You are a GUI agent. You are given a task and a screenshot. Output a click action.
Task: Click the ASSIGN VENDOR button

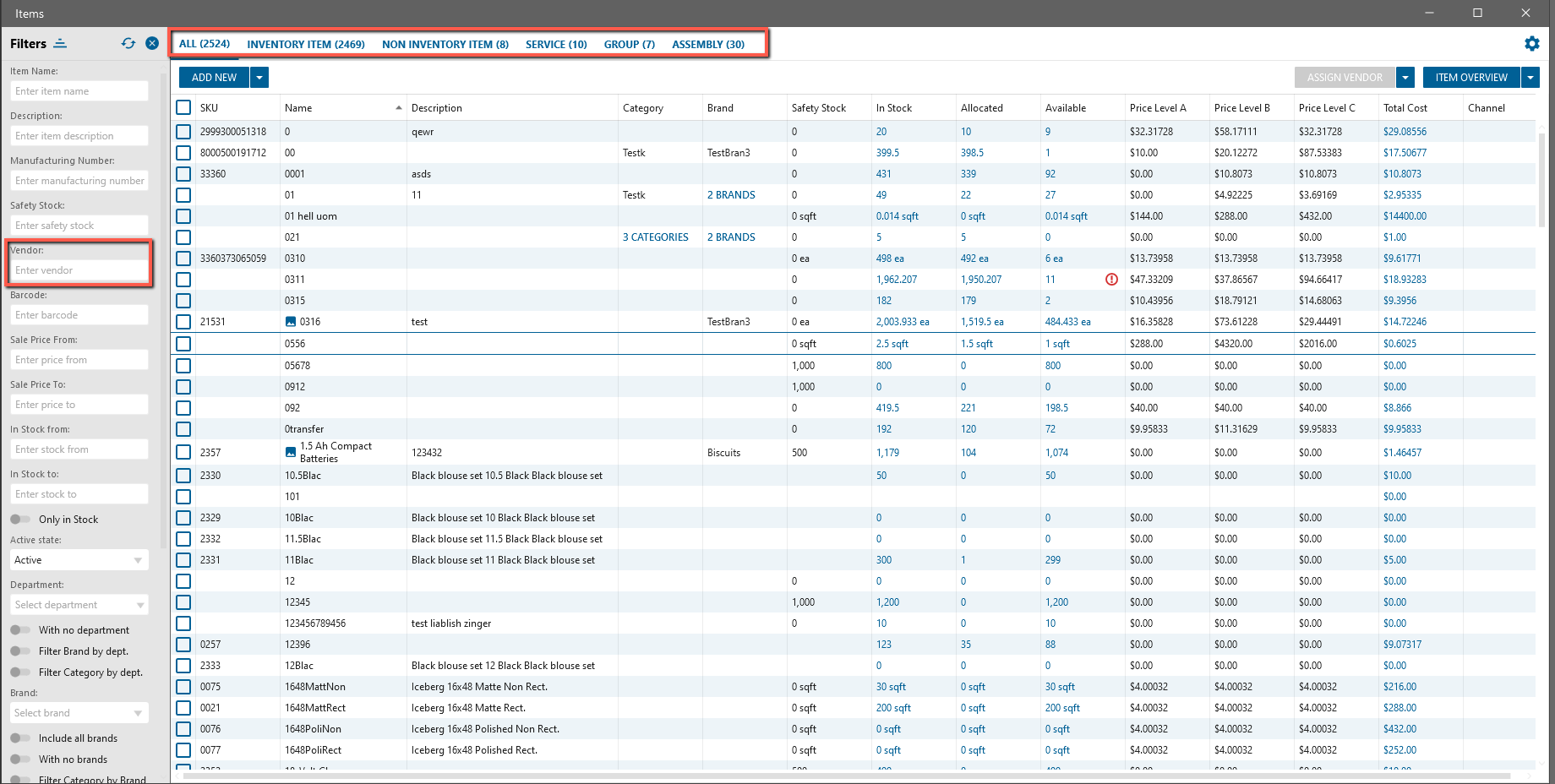pyautogui.click(x=1345, y=78)
